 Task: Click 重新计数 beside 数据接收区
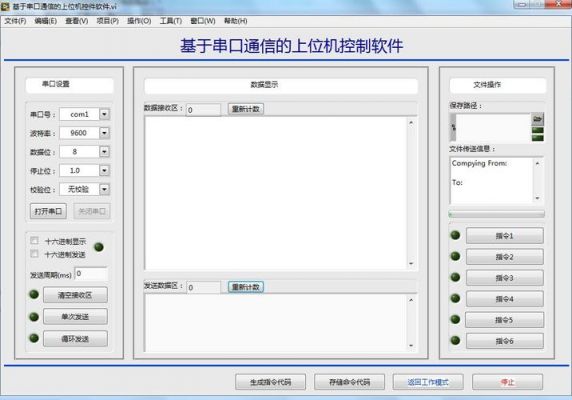point(246,109)
